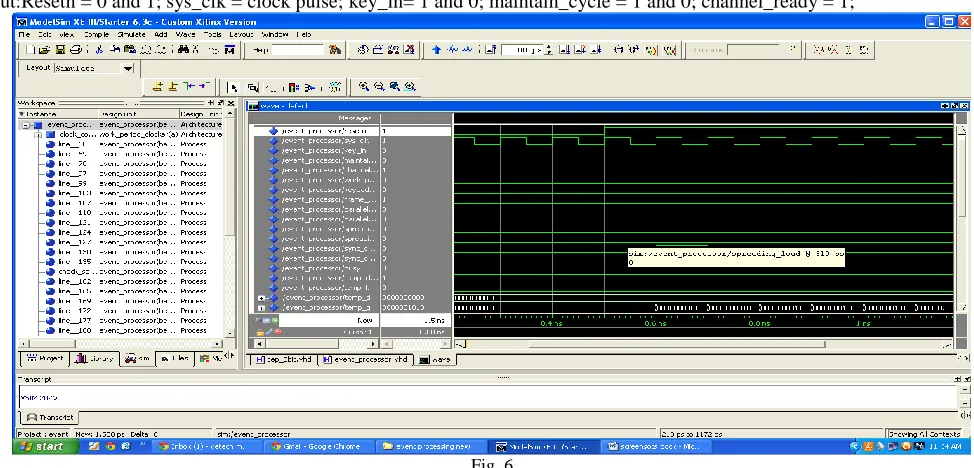Switch to the Project tab in Workspace
This screenshot has width=974, height=468.
click(x=44, y=359)
